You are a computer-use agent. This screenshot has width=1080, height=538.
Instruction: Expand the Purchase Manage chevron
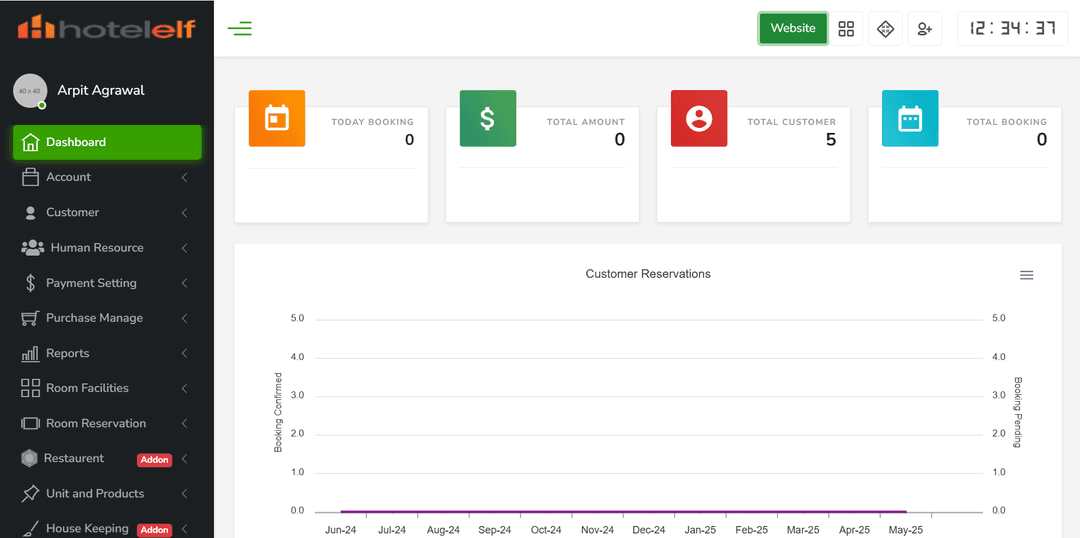pos(185,318)
